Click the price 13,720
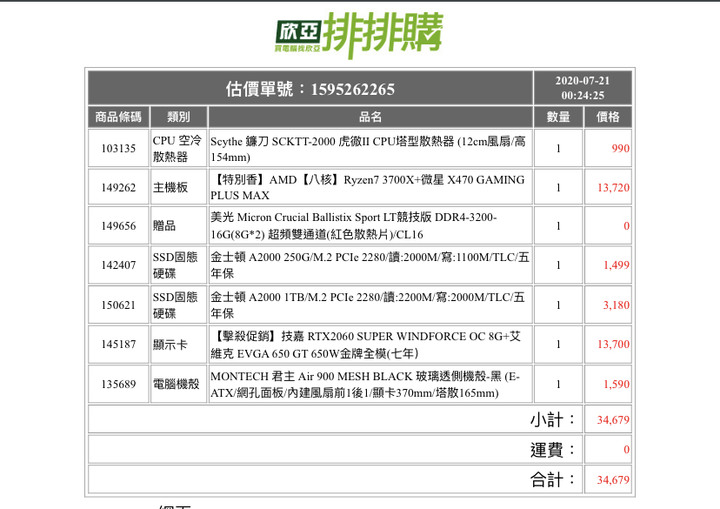This screenshot has height=509, width=720. point(613,187)
